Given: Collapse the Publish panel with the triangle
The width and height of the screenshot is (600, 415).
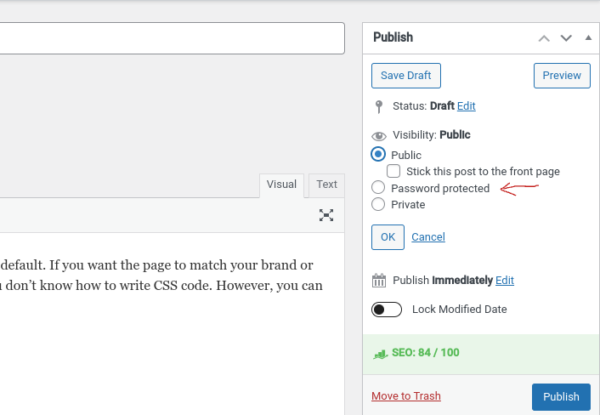Looking at the screenshot, I should tap(587, 38).
